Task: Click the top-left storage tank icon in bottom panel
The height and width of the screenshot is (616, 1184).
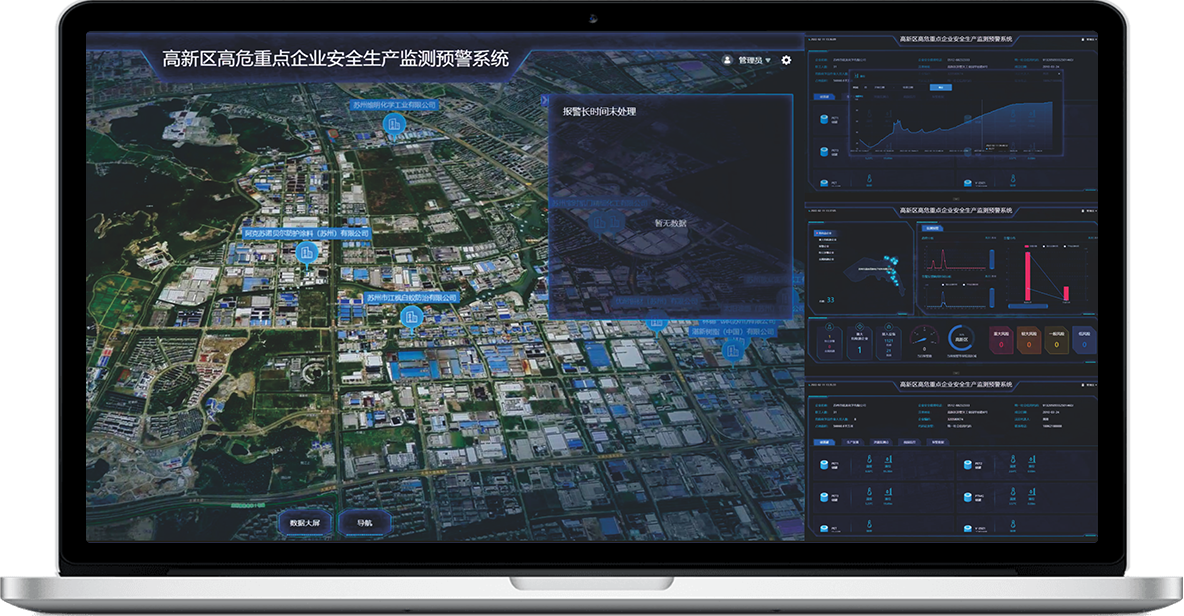Action: pos(822,466)
